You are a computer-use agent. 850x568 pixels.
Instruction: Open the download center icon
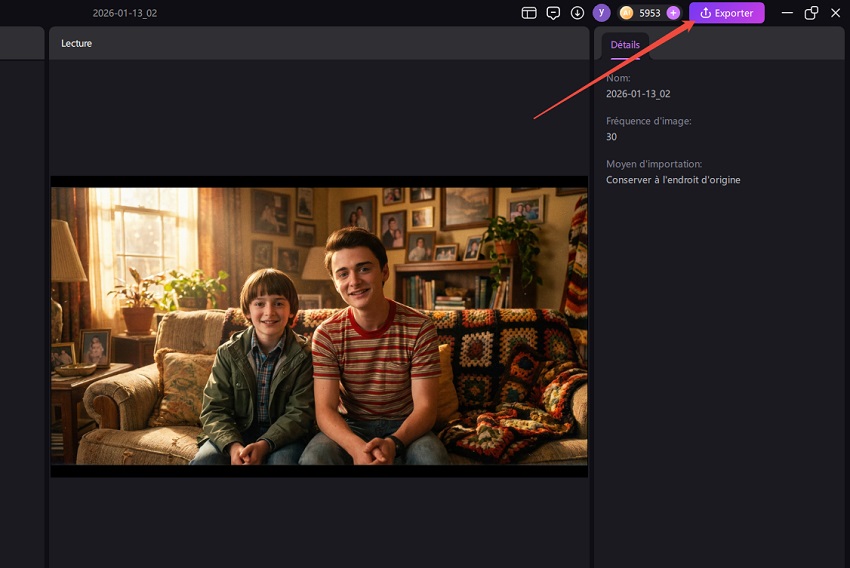tap(577, 13)
